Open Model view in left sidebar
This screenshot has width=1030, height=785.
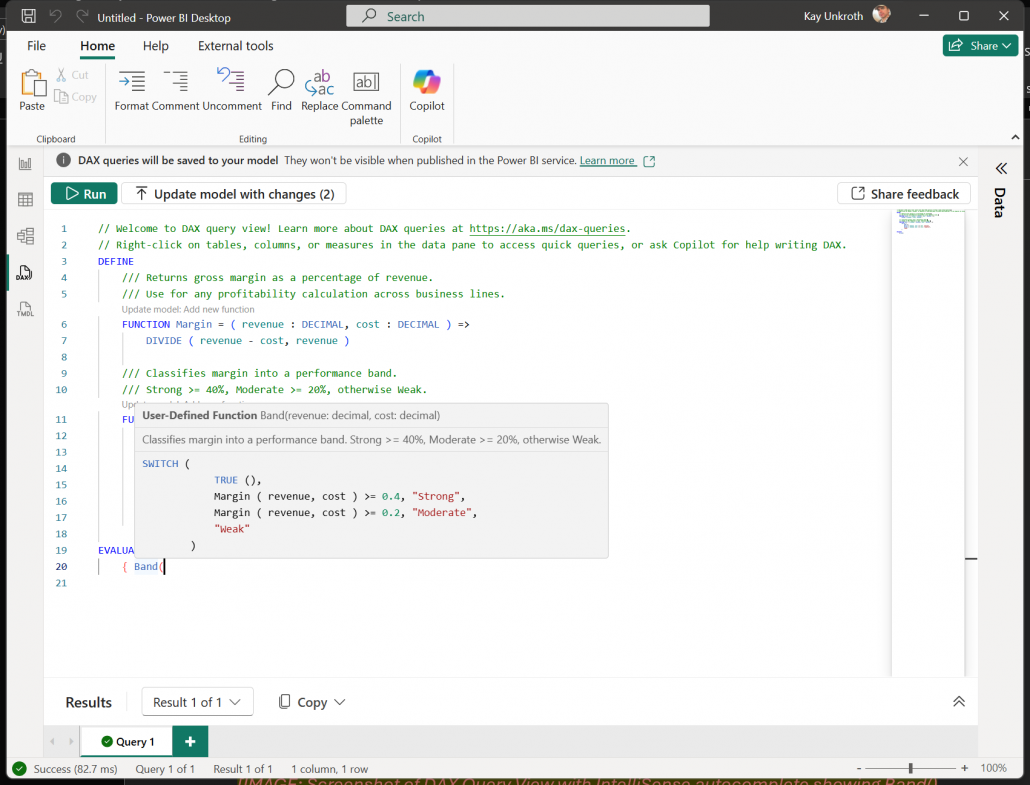pos(25,236)
